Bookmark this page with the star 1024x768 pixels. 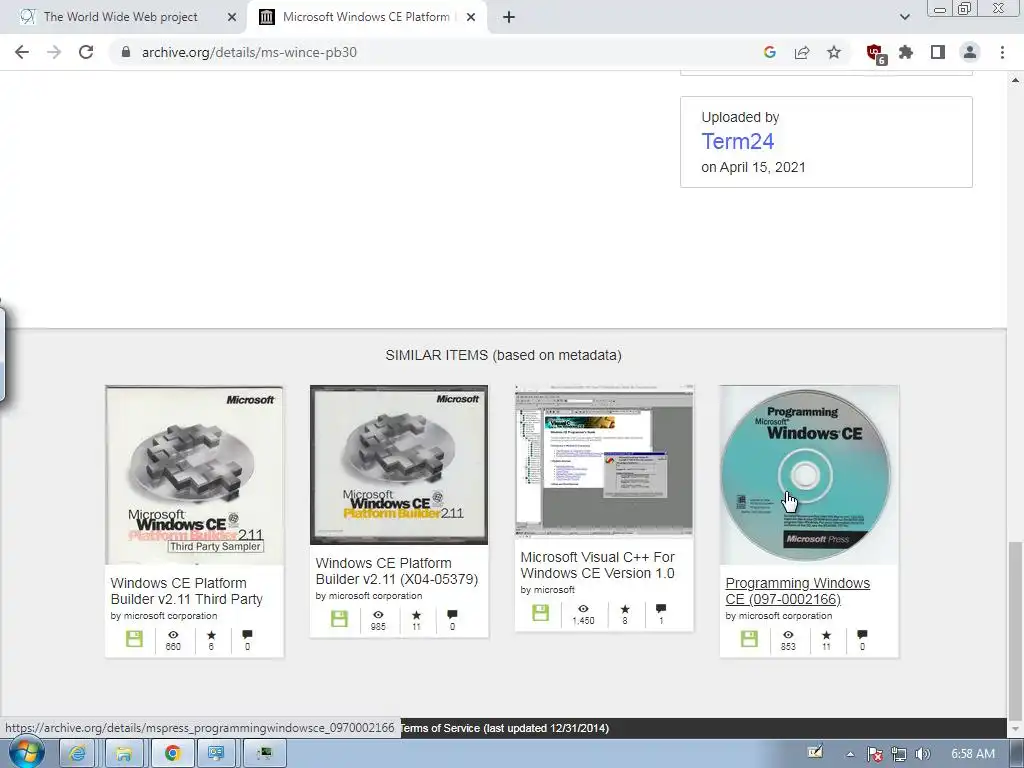pos(834,52)
